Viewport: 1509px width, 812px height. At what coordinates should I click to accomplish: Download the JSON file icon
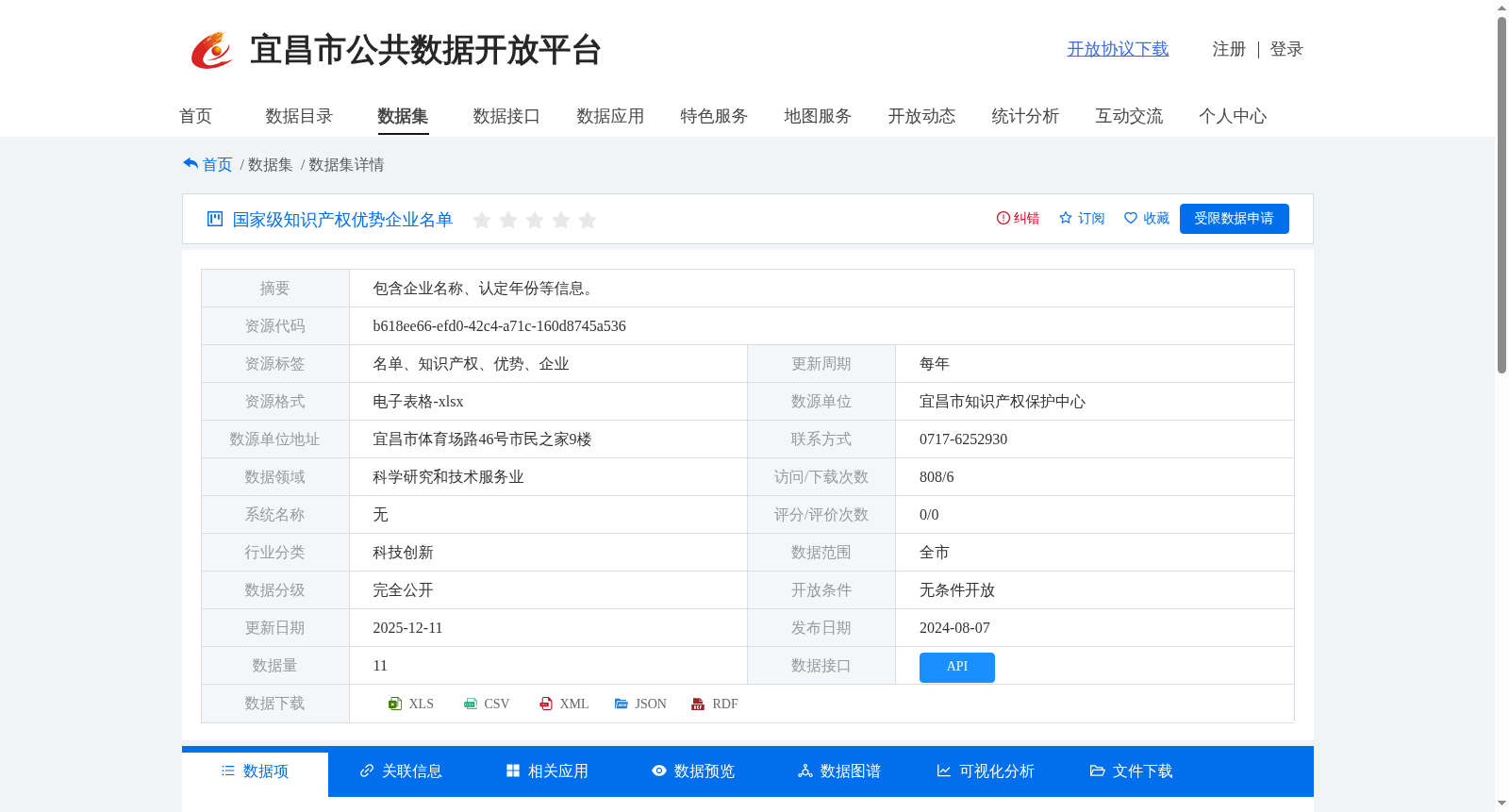[622, 704]
